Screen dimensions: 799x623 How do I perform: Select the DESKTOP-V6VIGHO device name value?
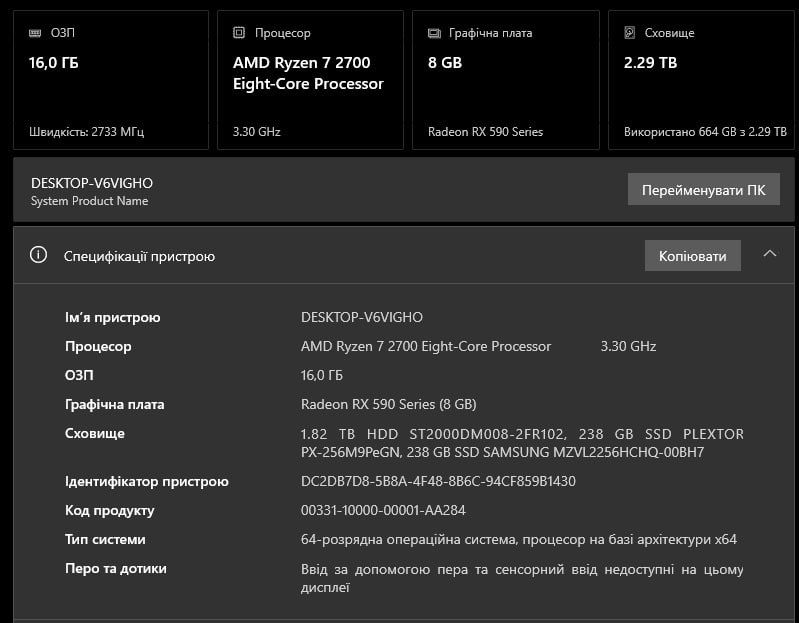(362, 317)
